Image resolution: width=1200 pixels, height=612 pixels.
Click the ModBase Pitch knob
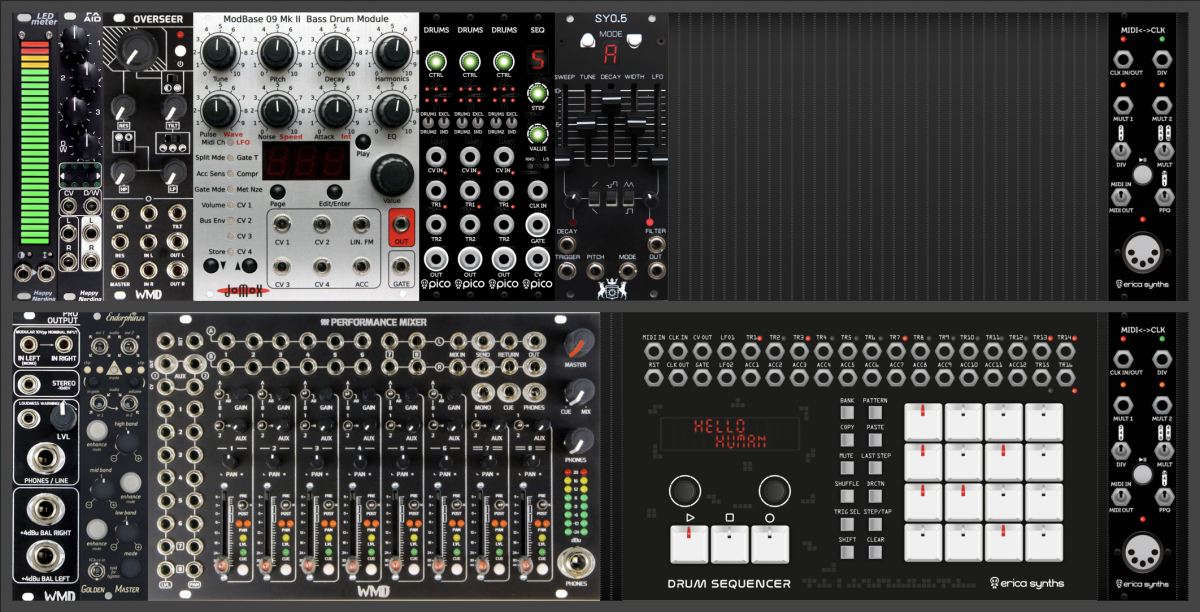click(x=276, y=51)
